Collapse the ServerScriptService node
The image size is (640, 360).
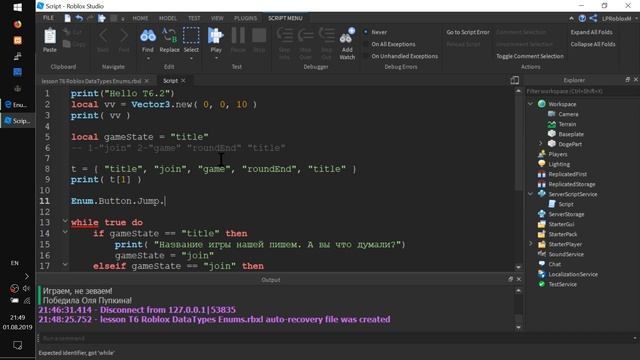531,194
